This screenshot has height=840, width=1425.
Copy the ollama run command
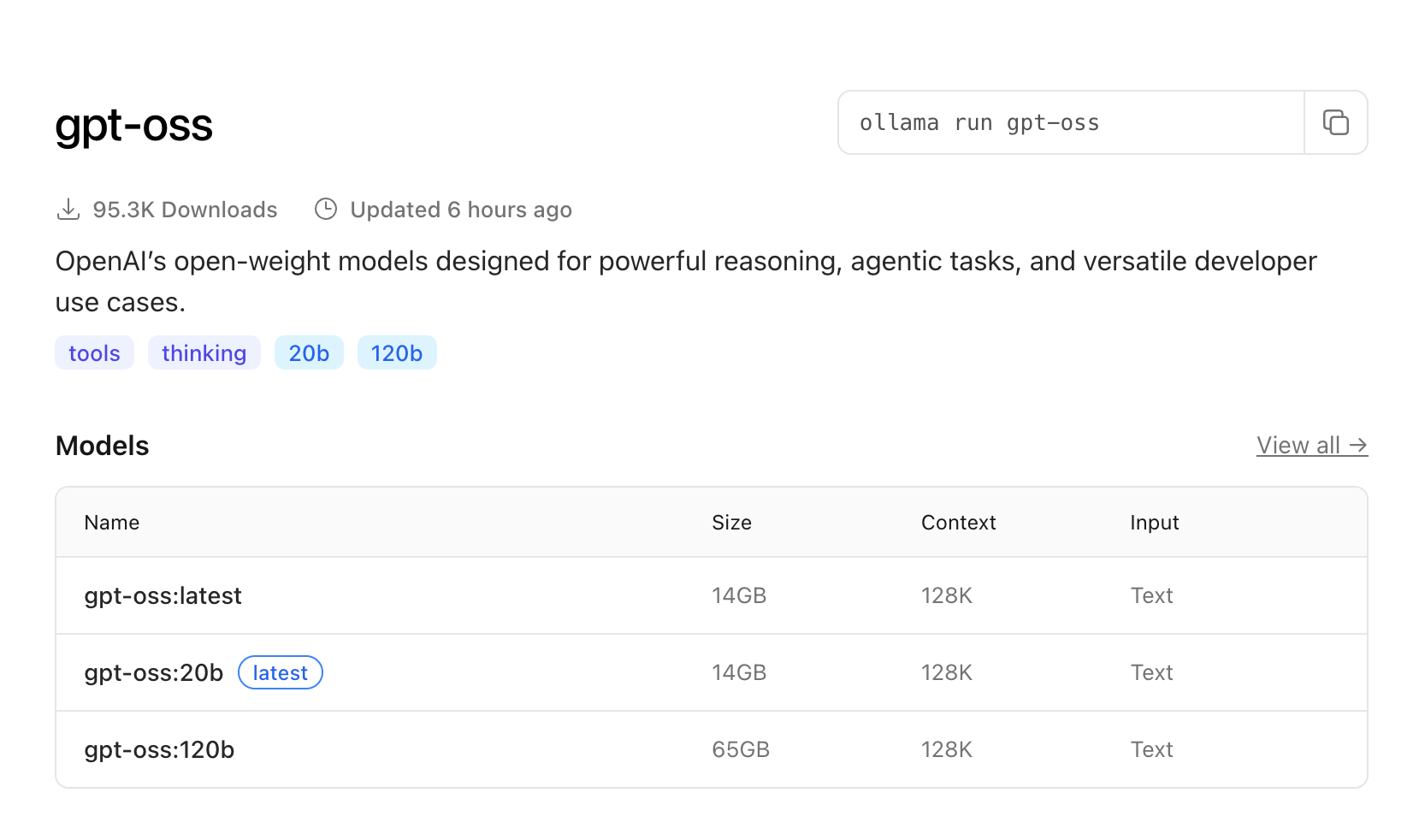1335,122
